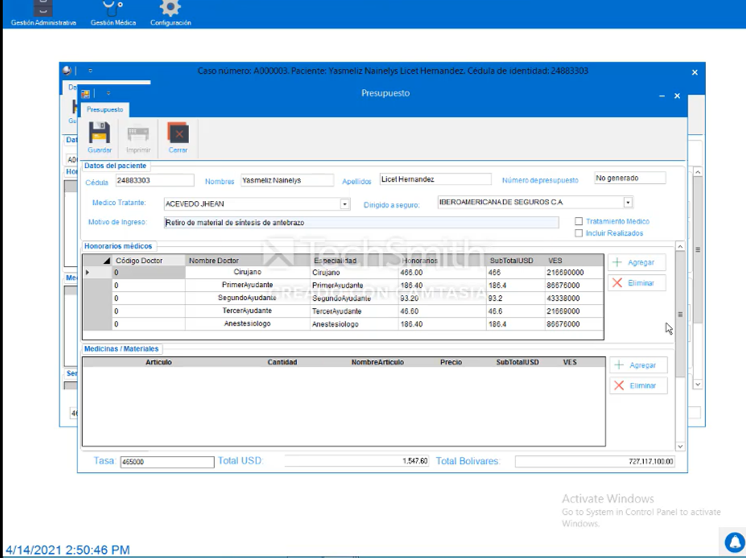The width and height of the screenshot is (746, 558).
Task: Click Presupuesto panel vertical scrollbar thumb
Action: point(680,314)
